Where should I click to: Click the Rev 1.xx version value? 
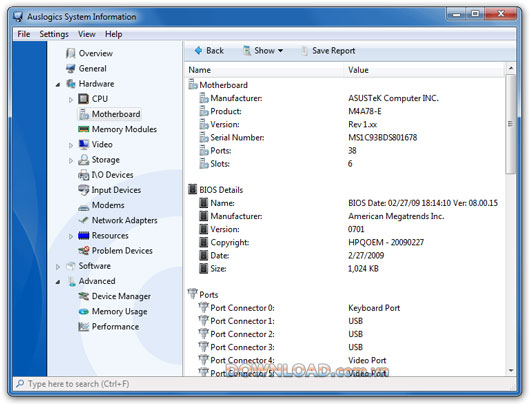362,125
